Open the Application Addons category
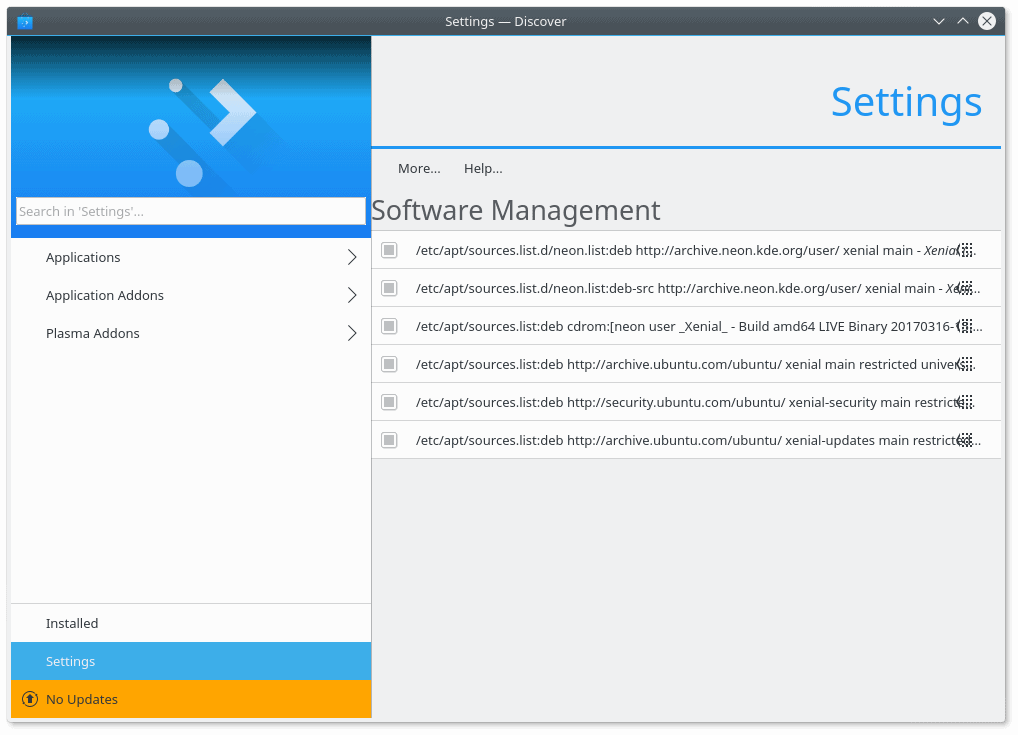Viewport: 1018px width, 735px height. [x=192, y=297]
